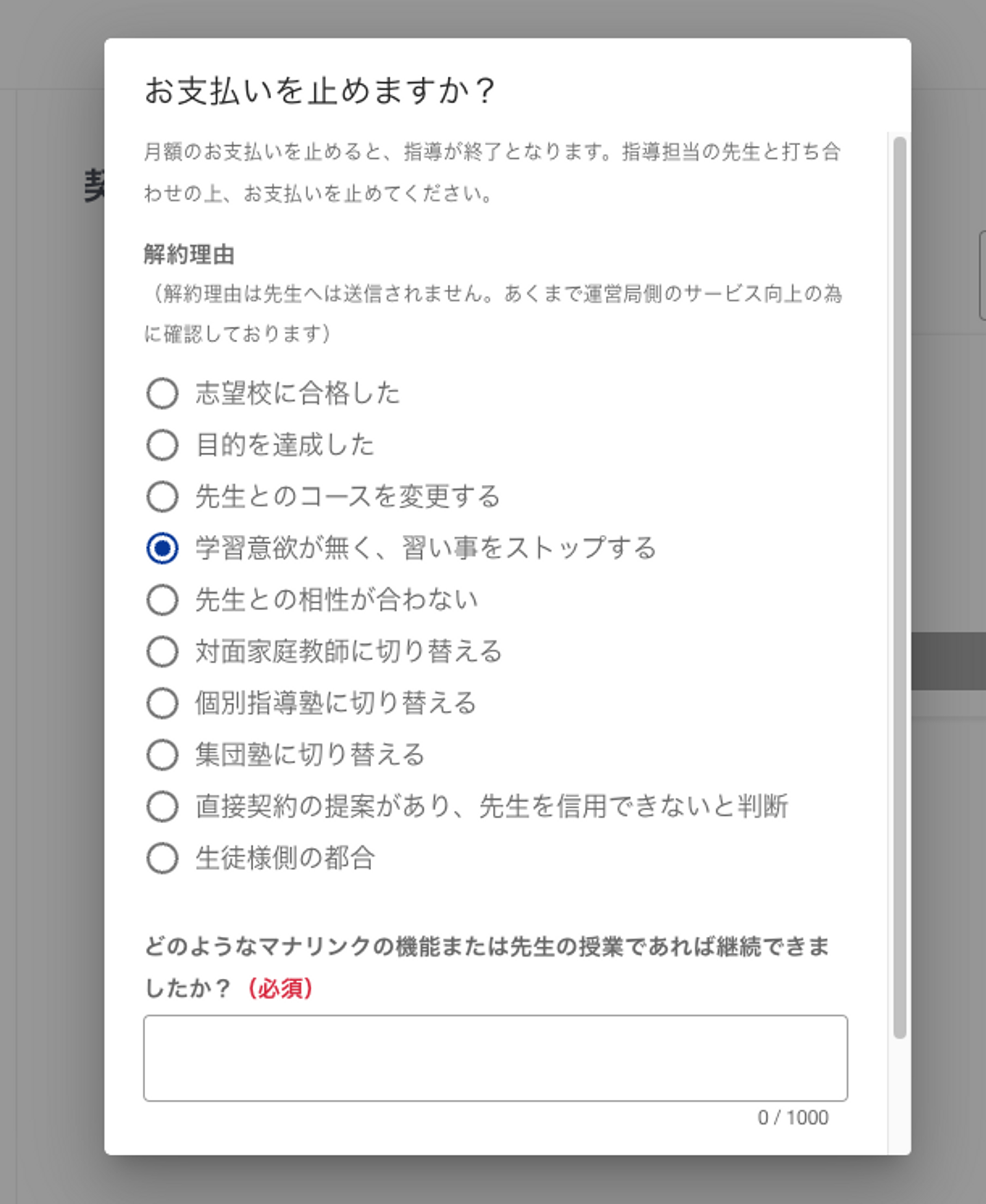This screenshot has width=986, height=1204.
Task: Select radio button 志望校に合格した
Action: [x=162, y=393]
